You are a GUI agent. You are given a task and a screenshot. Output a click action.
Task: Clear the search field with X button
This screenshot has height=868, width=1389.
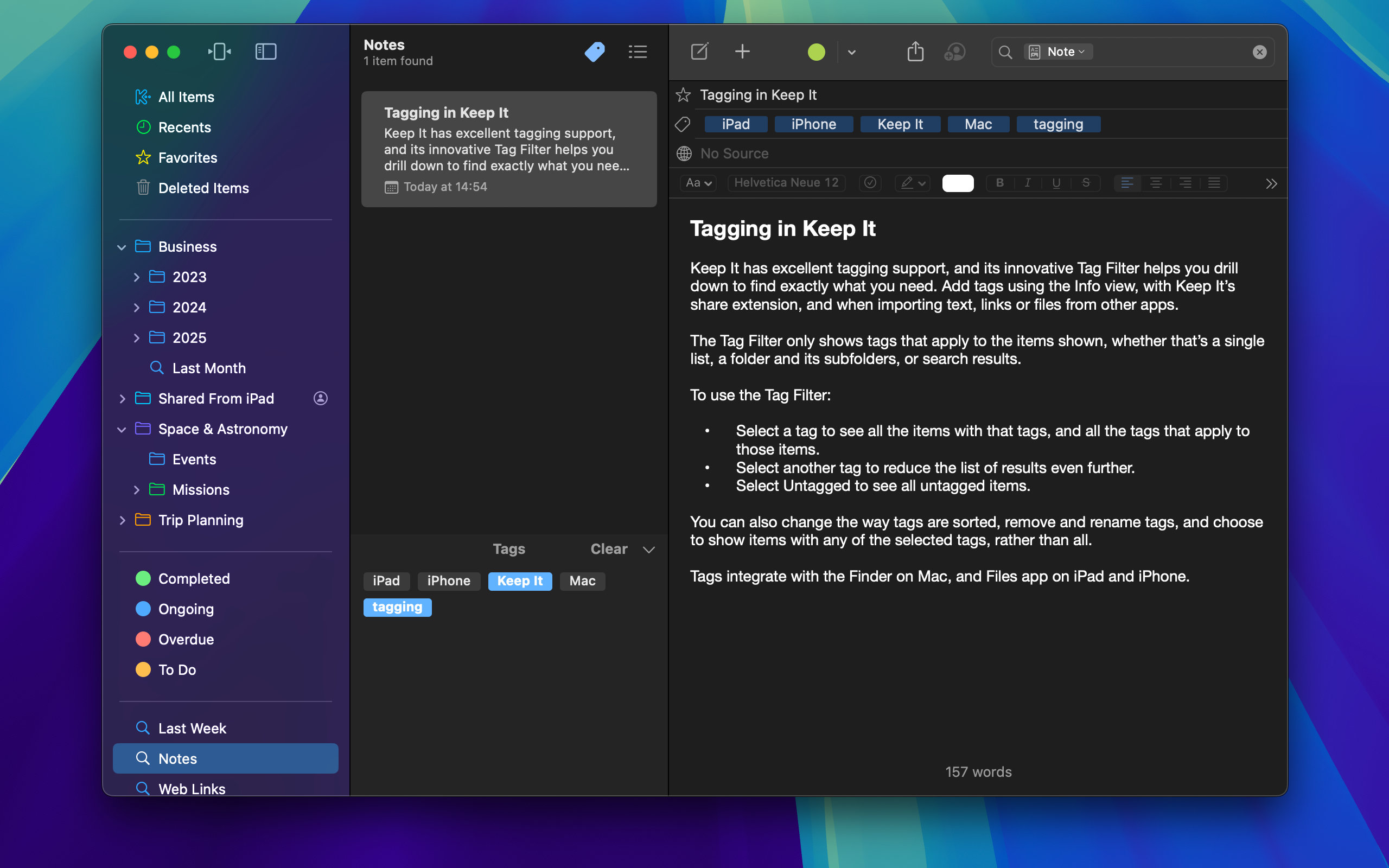point(1259,52)
